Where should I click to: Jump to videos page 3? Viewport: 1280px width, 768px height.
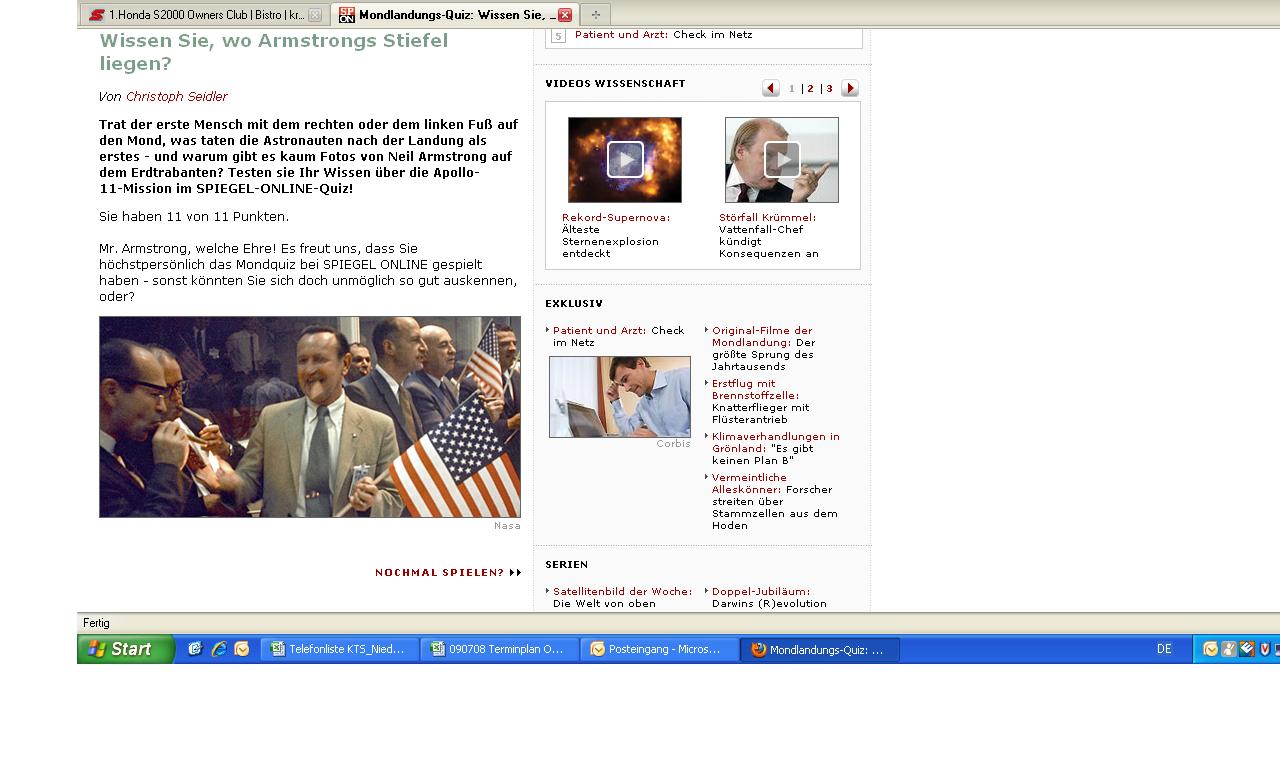(829, 89)
